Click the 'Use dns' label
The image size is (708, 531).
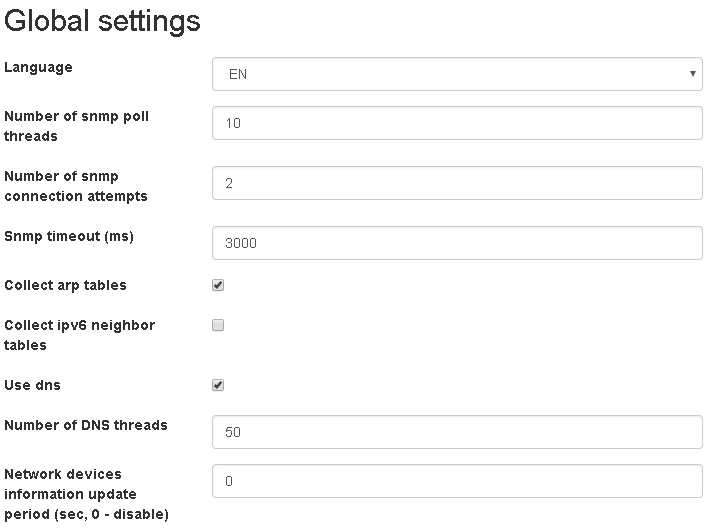coord(33,385)
